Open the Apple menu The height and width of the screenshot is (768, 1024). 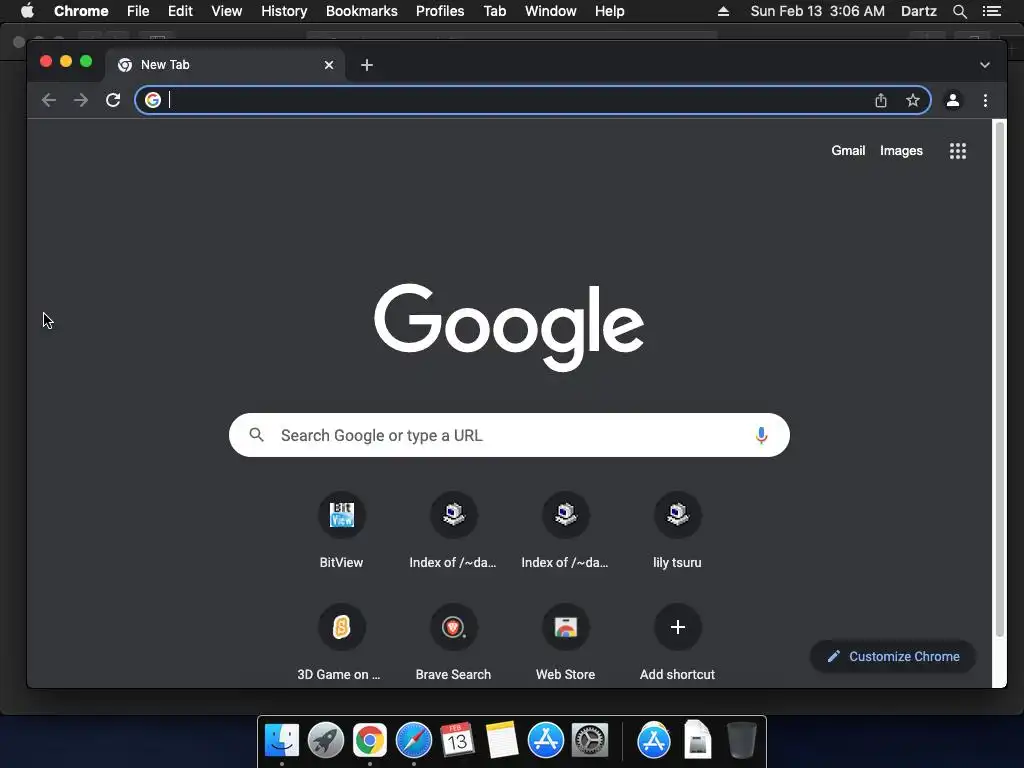click(x=27, y=11)
